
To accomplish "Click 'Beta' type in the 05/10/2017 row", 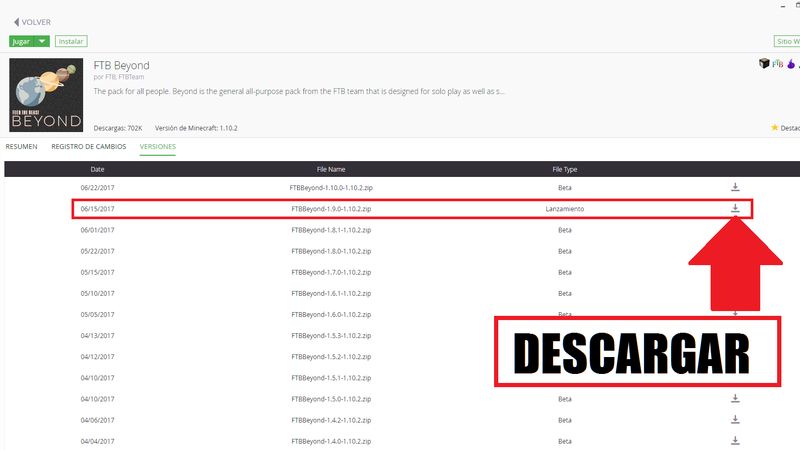I will [565, 293].
